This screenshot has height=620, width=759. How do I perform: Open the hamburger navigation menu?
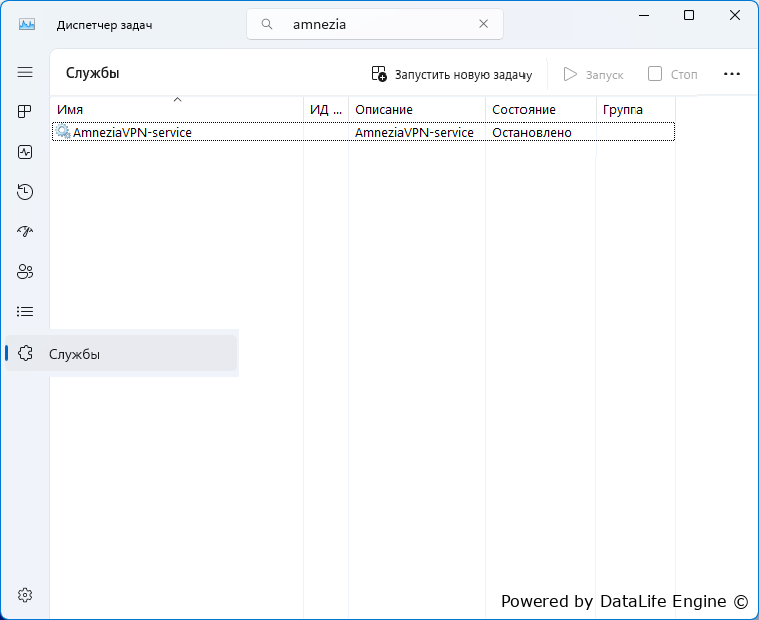click(x=25, y=73)
